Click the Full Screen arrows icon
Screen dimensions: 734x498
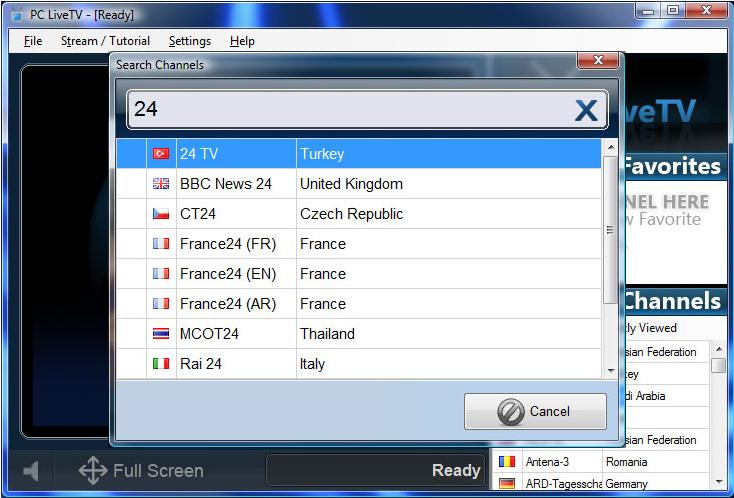tap(93, 470)
